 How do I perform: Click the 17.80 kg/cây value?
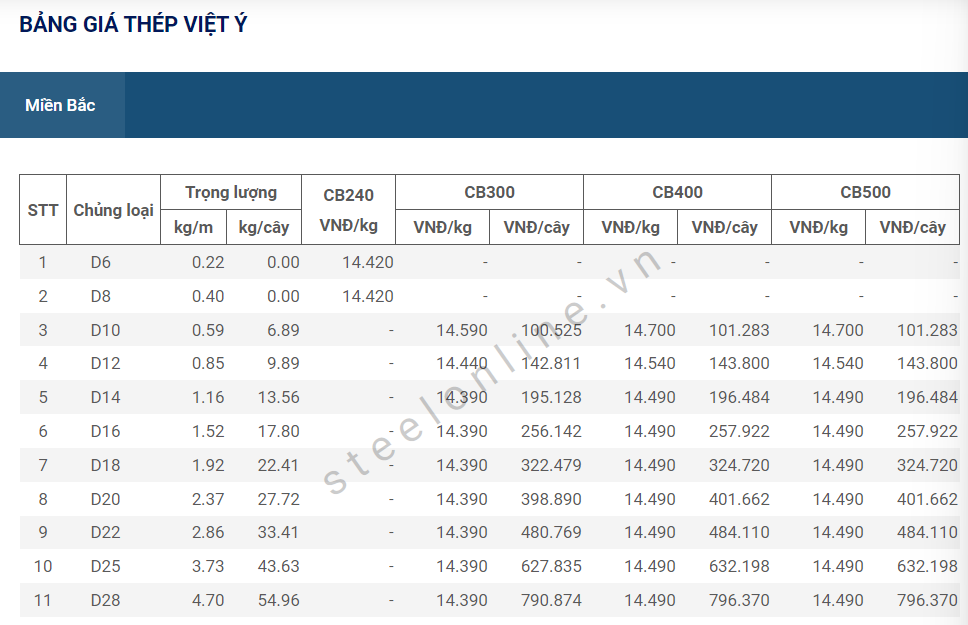pyautogui.click(x=279, y=432)
